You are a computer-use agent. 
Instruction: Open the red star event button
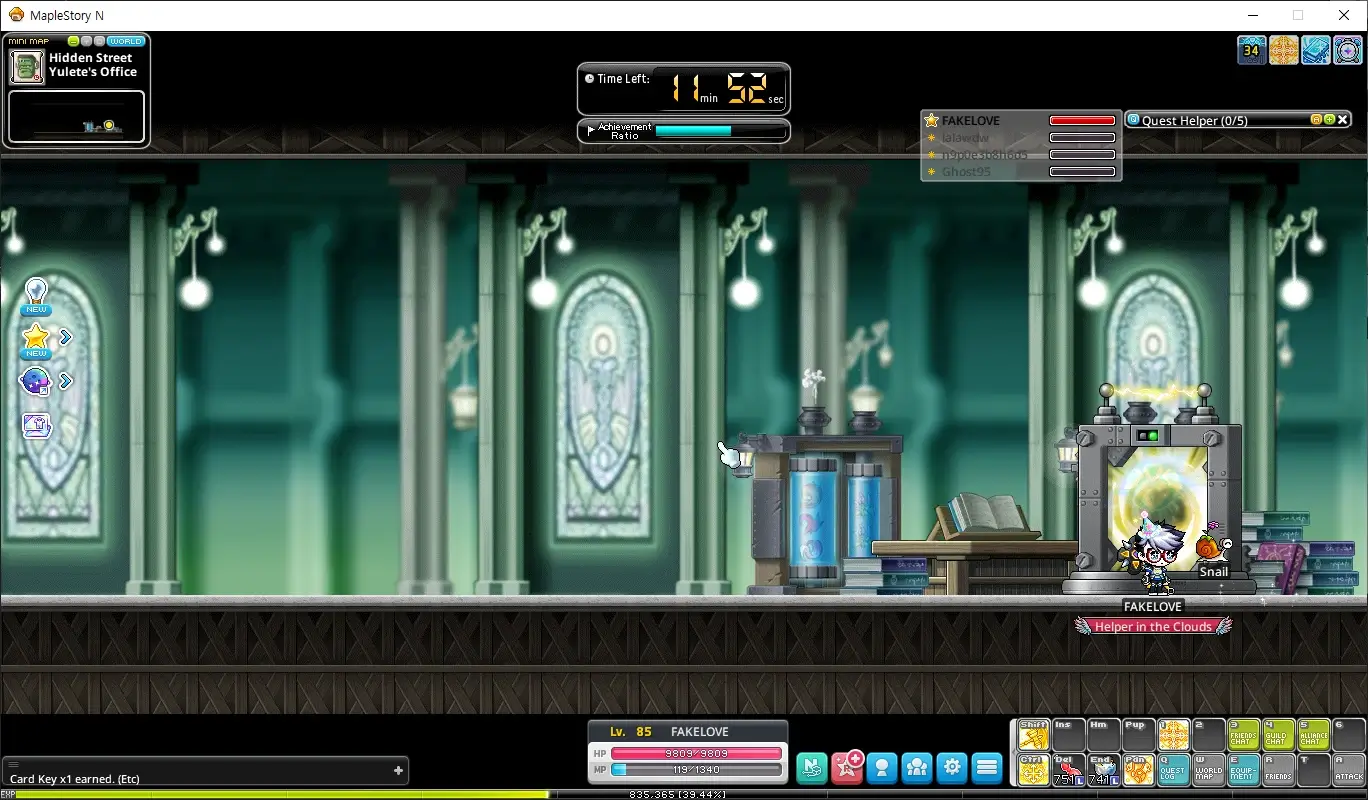click(x=848, y=767)
